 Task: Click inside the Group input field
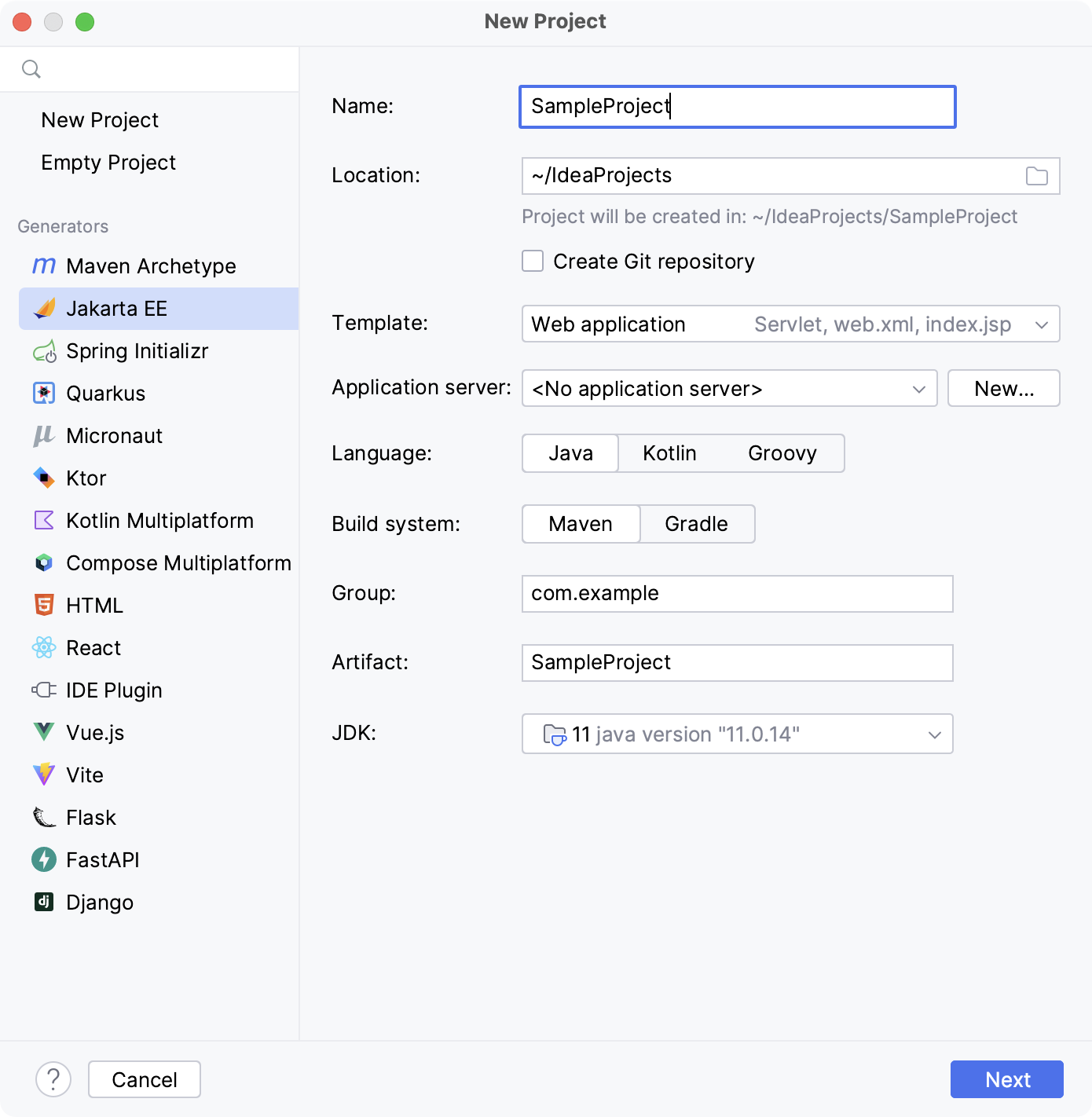(737, 594)
